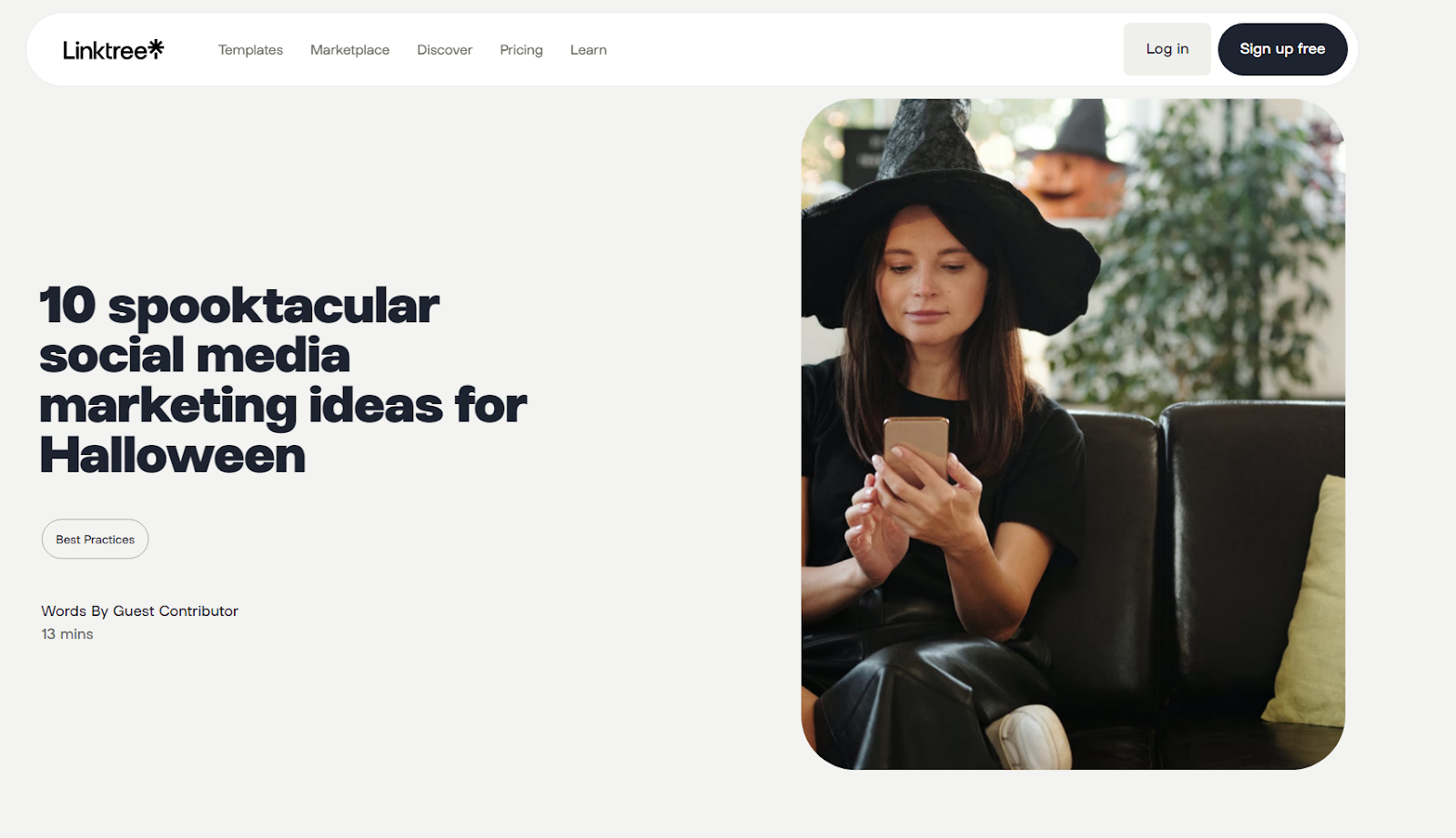Click the woman's face in hero photo
Image resolution: width=1456 pixels, height=838 pixels.
coord(928,273)
